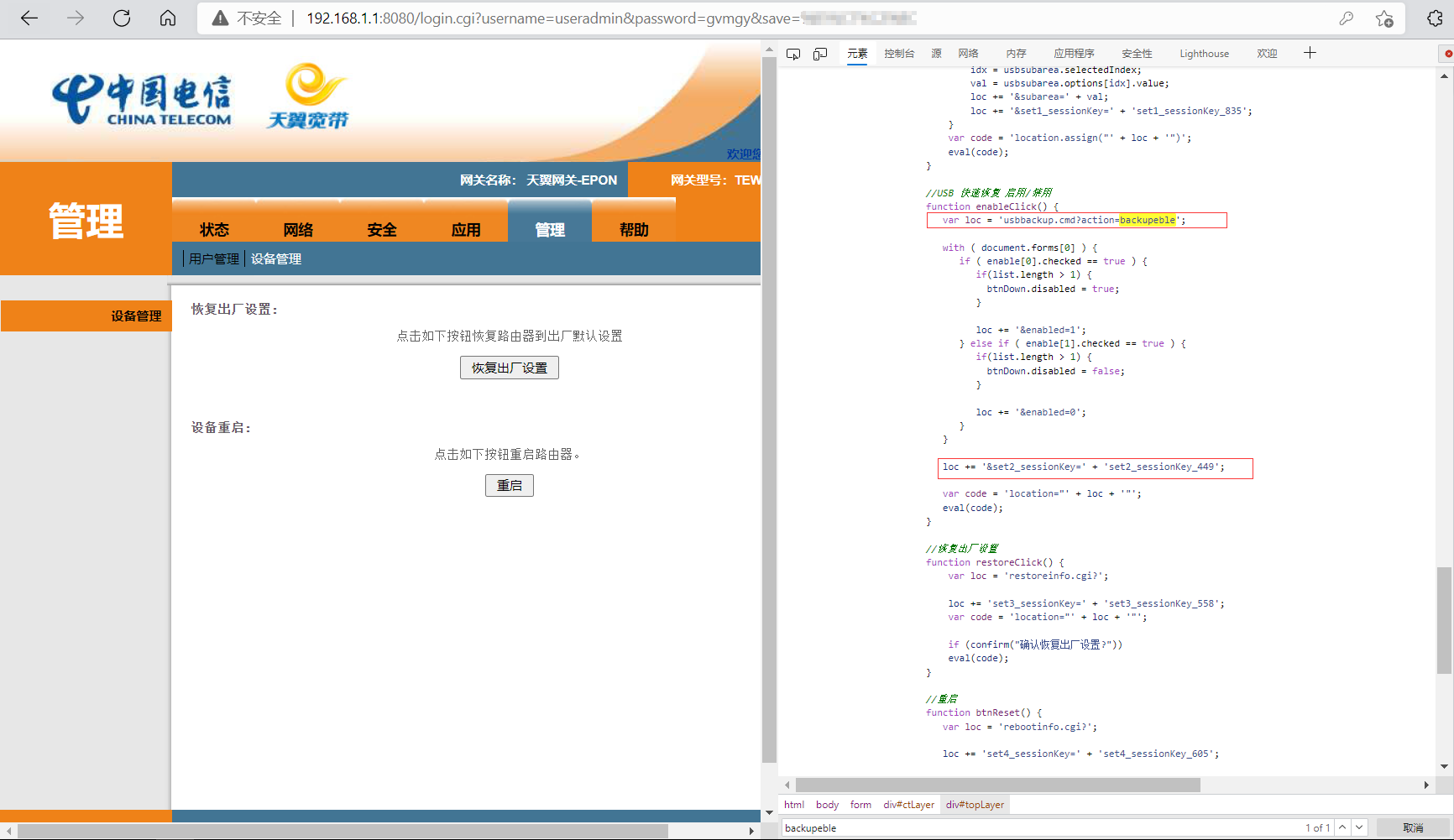
Task: Click the DevTools scrollbar up arrow
Action: [x=1444, y=76]
